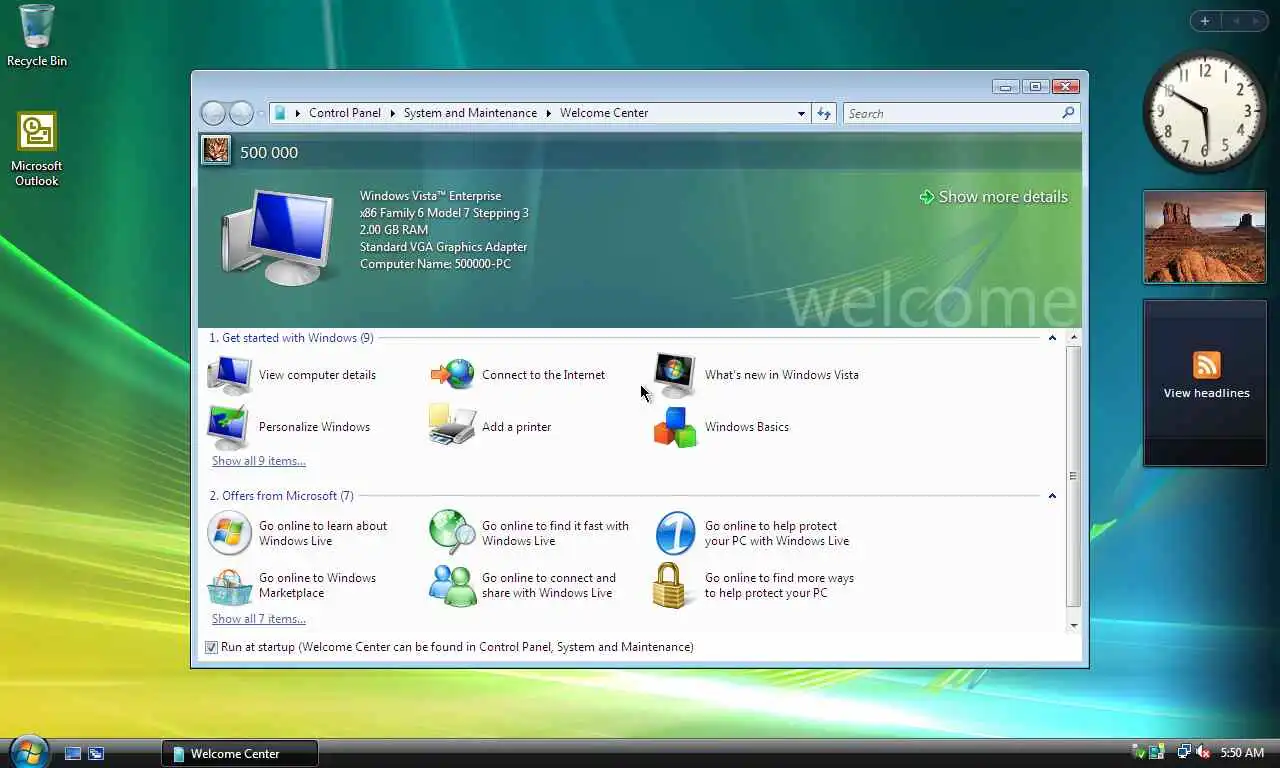
Task: Click the Connect to the Internet globe icon
Action: point(452,375)
